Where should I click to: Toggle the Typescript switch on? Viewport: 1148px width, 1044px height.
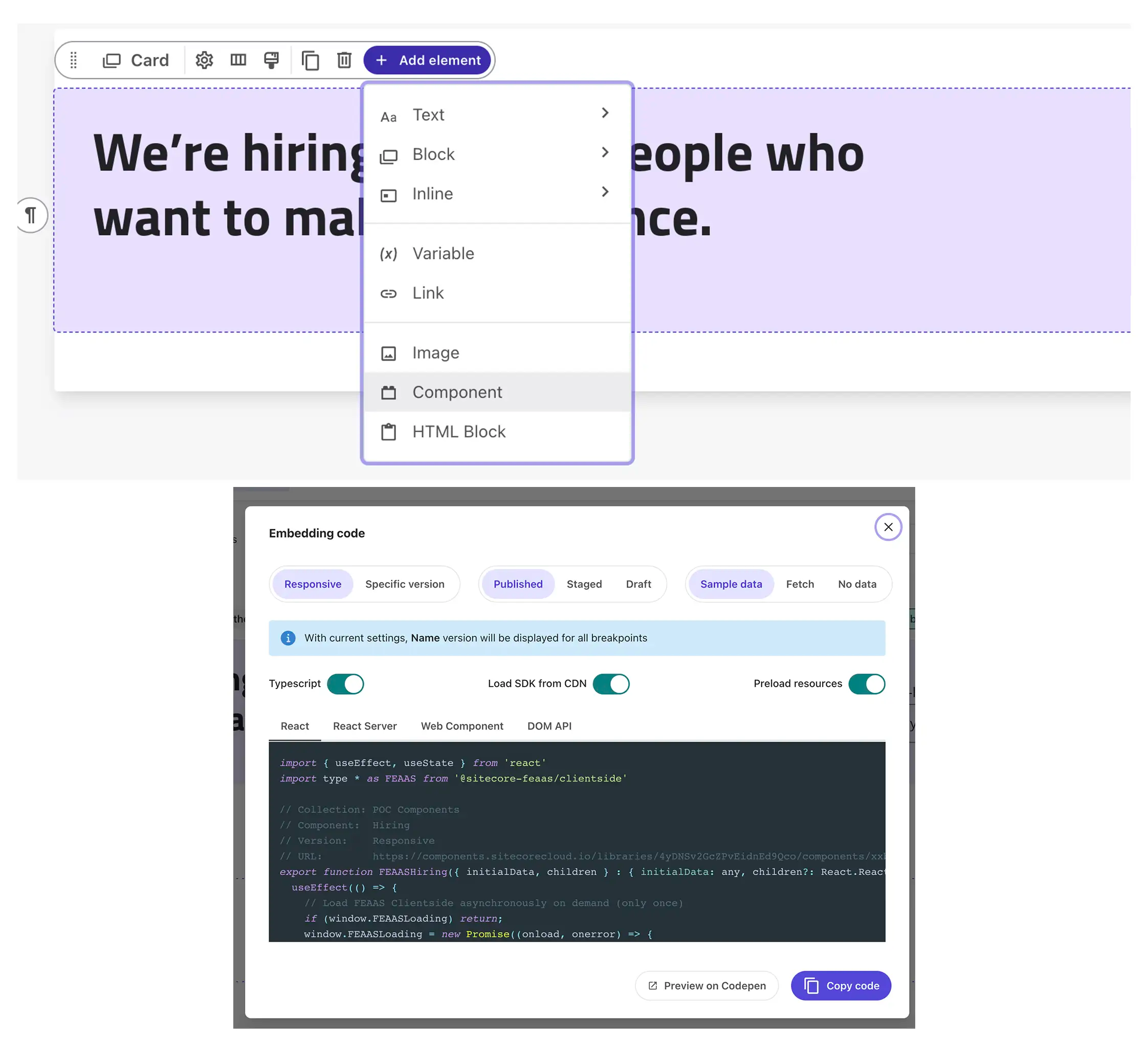pos(346,684)
